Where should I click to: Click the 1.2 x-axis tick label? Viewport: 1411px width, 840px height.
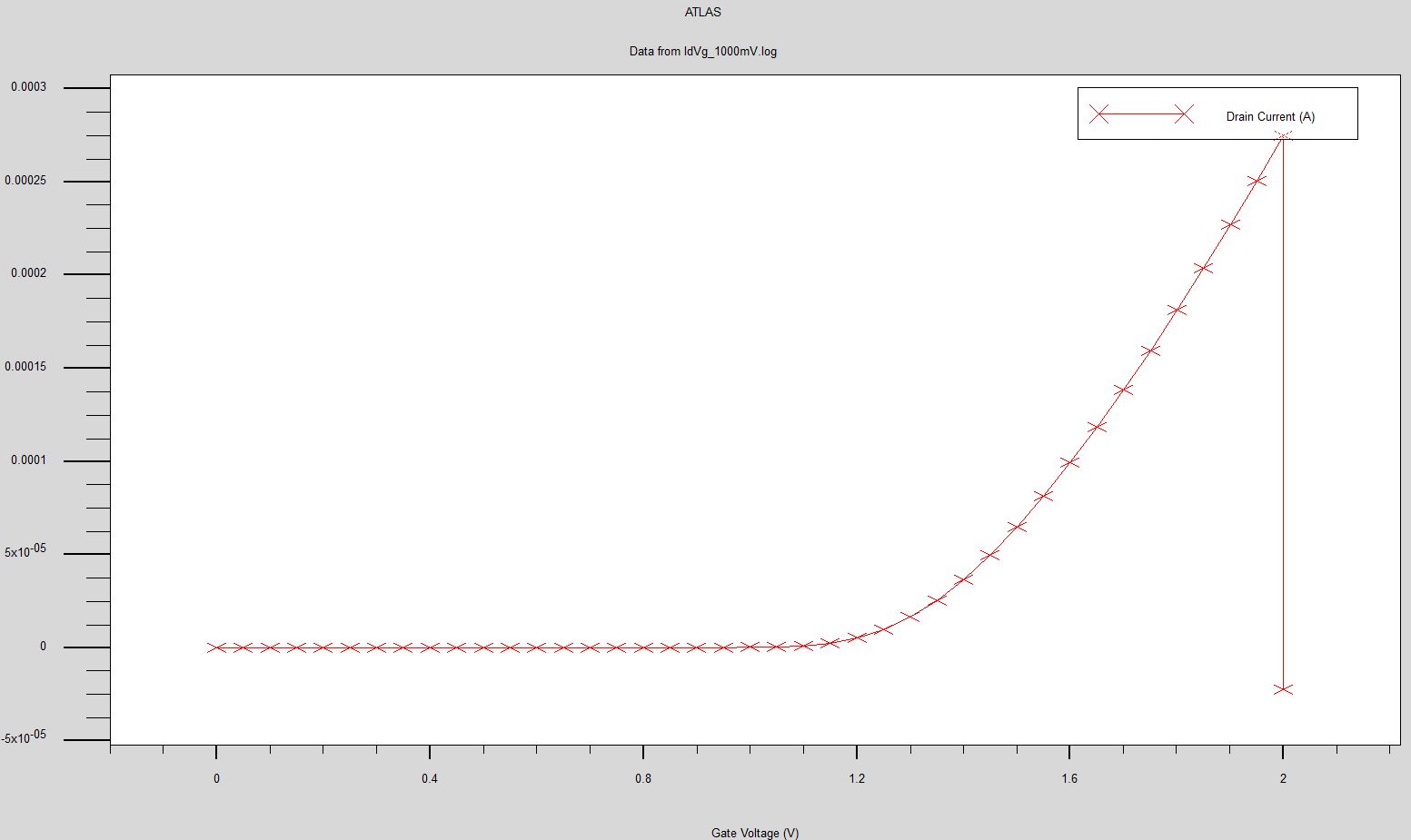point(857,778)
